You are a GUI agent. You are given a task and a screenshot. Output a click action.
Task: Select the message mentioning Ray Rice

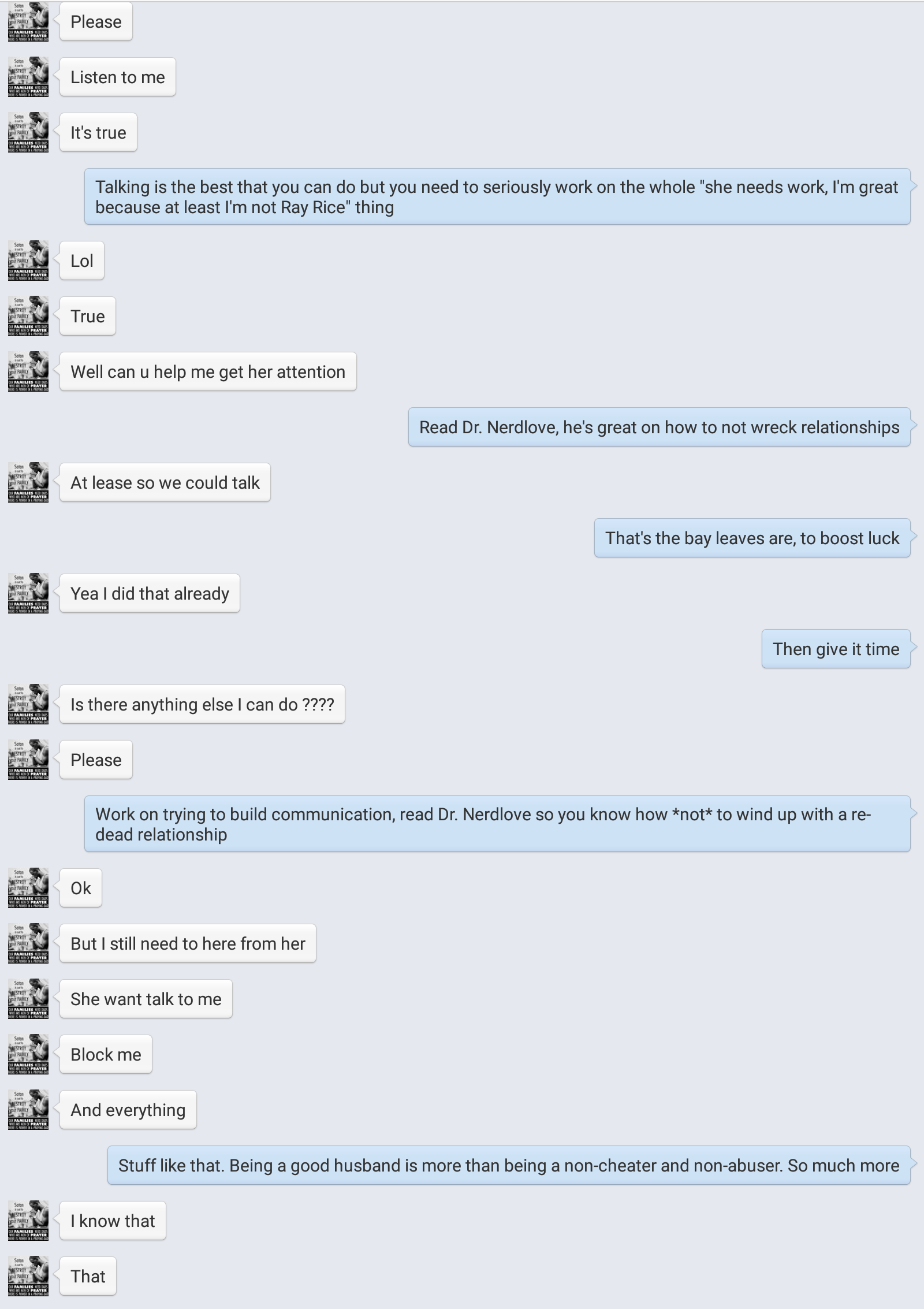(497, 197)
